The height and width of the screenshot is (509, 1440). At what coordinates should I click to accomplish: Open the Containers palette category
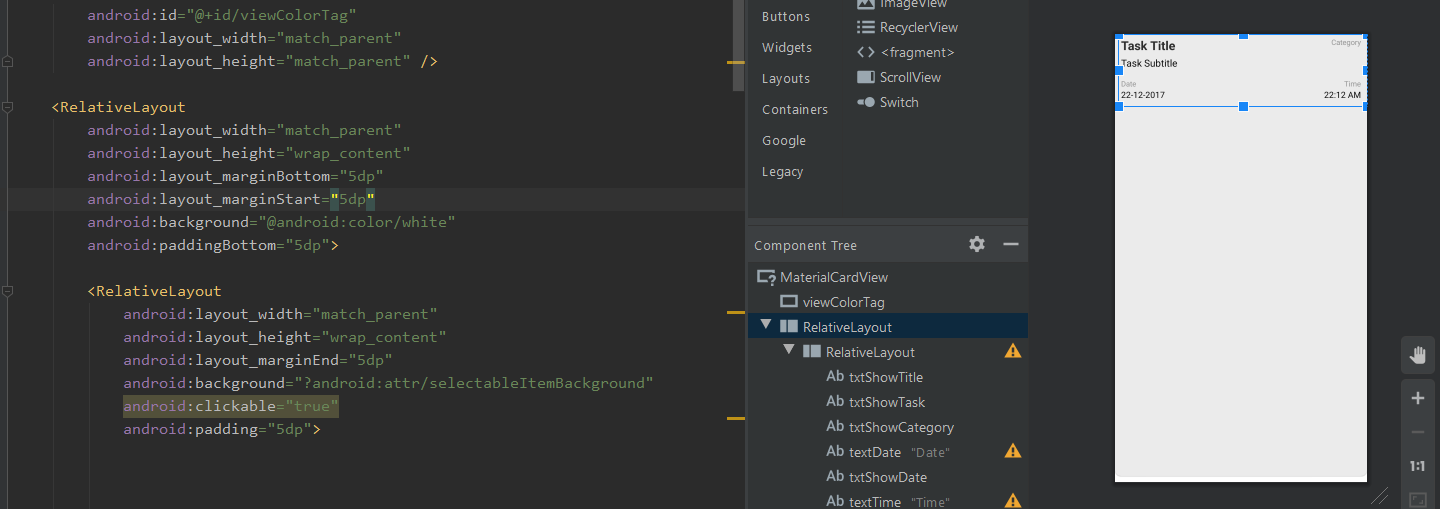click(x=795, y=110)
